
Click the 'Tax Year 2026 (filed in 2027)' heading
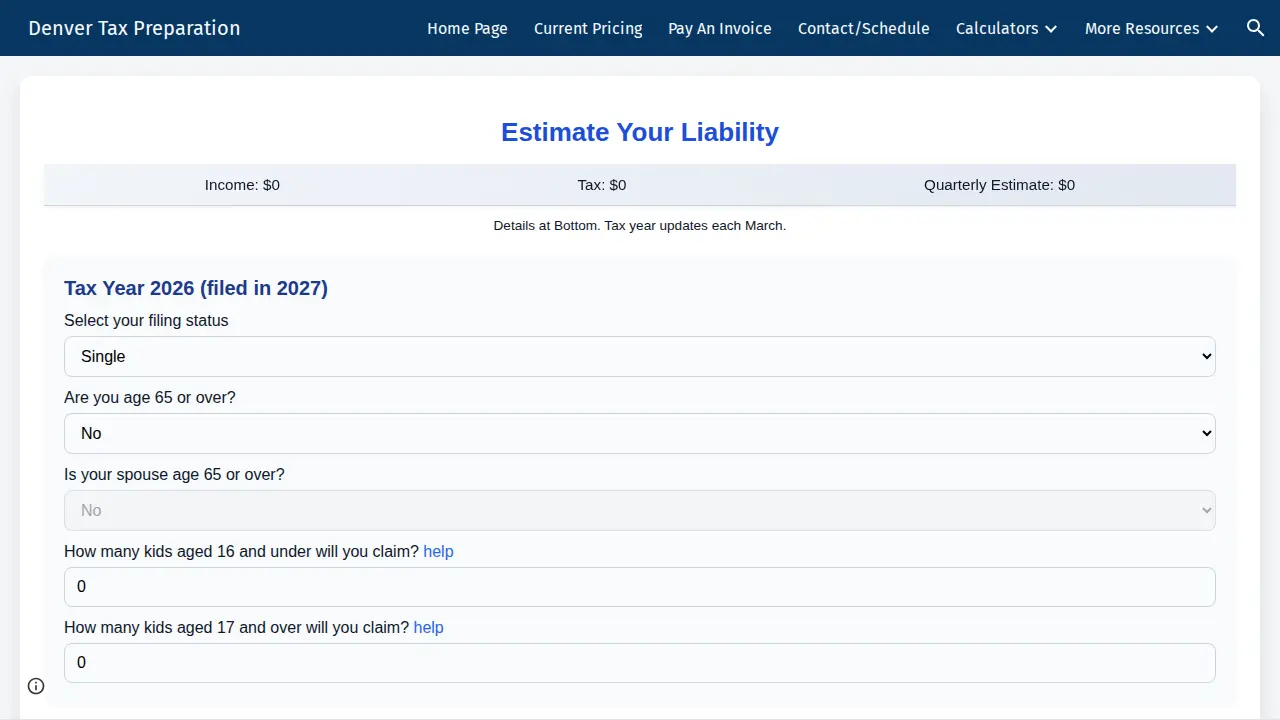coord(196,288)
